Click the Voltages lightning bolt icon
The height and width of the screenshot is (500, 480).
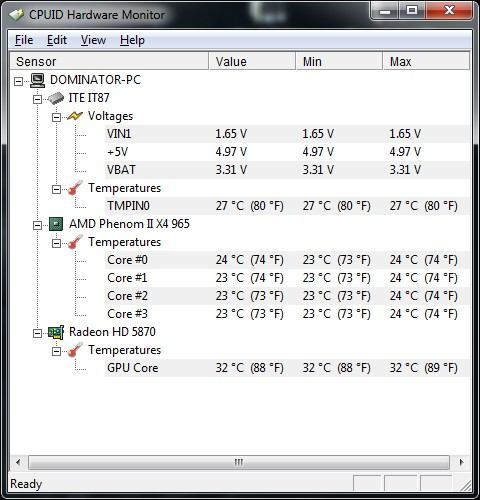75,116
